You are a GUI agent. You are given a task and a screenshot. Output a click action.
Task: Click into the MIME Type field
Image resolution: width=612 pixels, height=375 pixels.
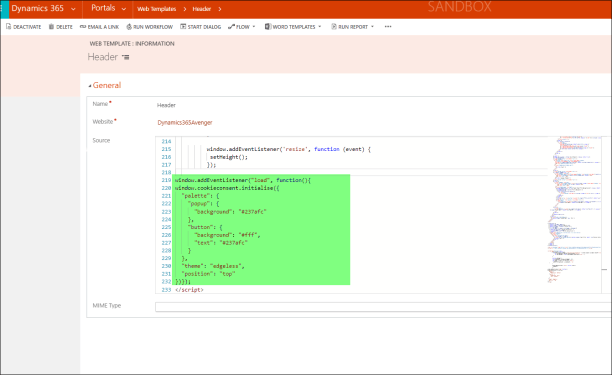(x=383, y=307)
